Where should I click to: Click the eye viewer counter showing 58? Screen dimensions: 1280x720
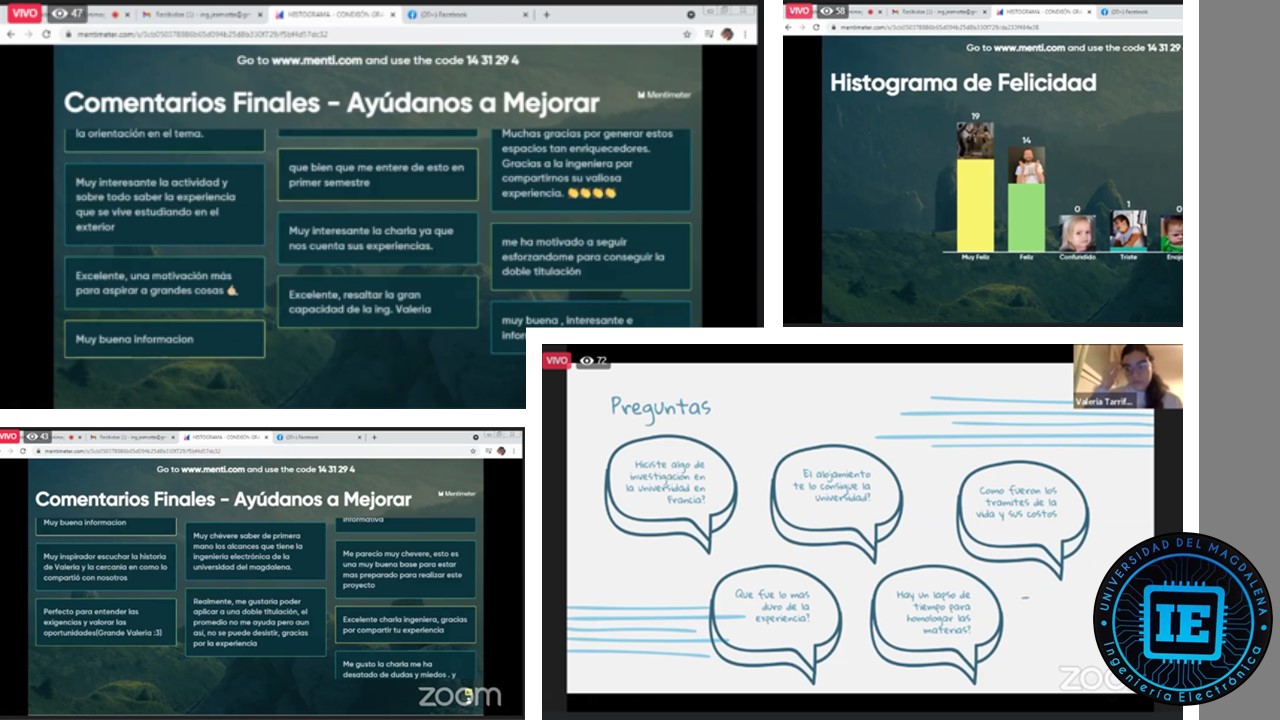coord(831,10)
